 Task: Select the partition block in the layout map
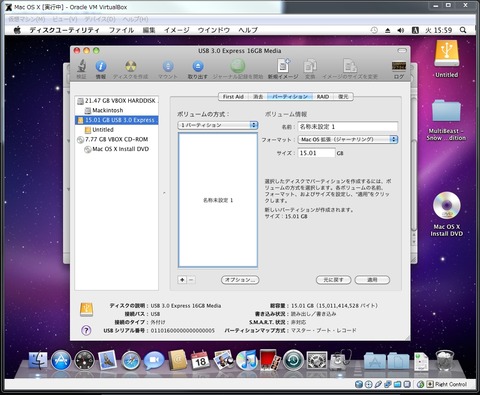pyautogui.click(x=218, y=200)
